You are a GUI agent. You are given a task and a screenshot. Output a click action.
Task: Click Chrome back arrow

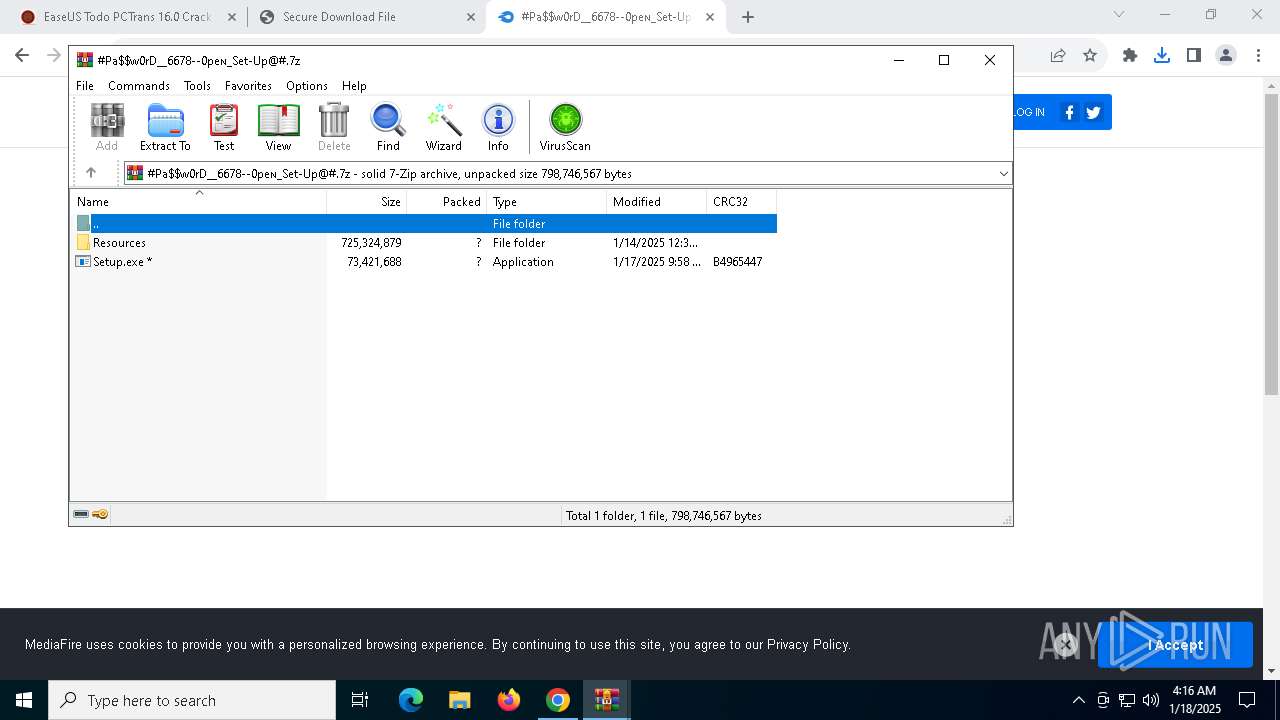tap(22, 55)
